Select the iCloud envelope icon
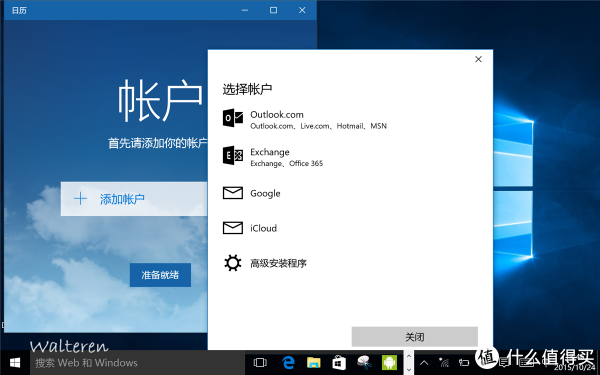The image size is (600, 375). click(x=233, y=228)
